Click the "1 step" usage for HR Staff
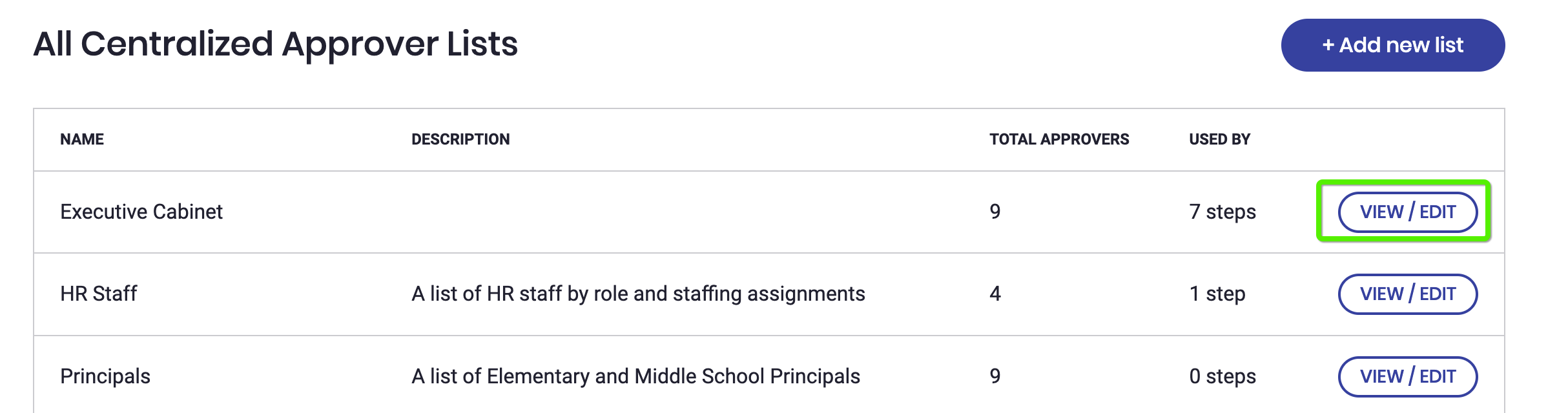Screen dimensions: 1568x413 pos(1217,294)
